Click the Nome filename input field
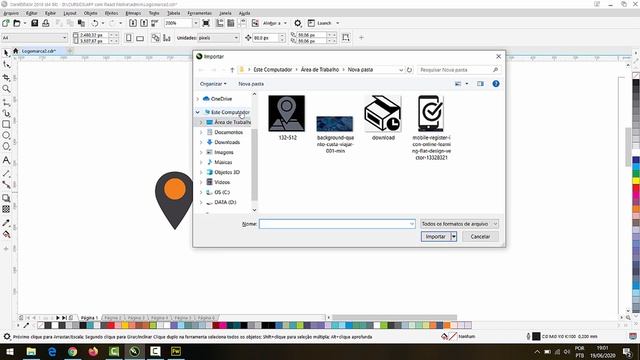The width and height of the screenshot is (640, 360). pyautogui.click(x=337, y=224)
